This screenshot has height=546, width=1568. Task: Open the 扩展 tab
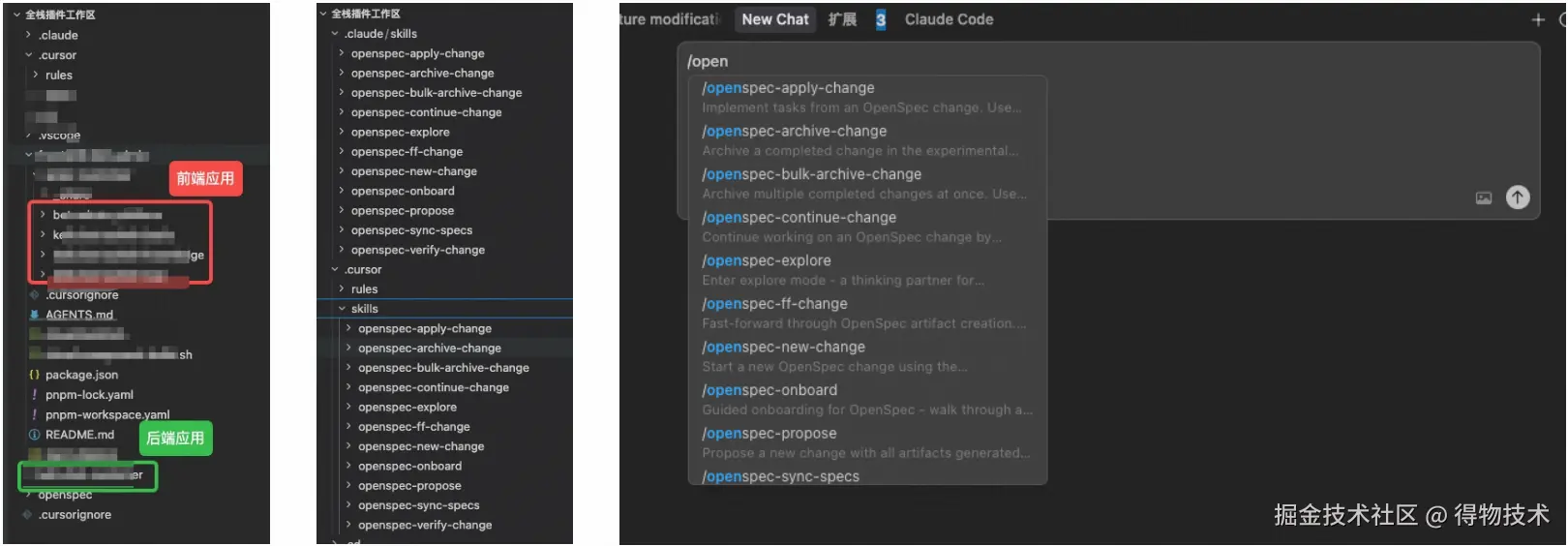842,19
